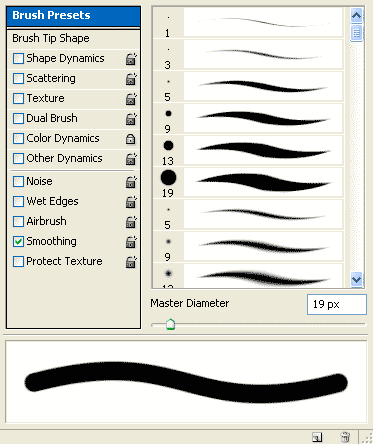This screenshot has height=444, width=373.
Task: Click the Master Diameter value field
Action: pyautogui.click(x=337, y=304)
